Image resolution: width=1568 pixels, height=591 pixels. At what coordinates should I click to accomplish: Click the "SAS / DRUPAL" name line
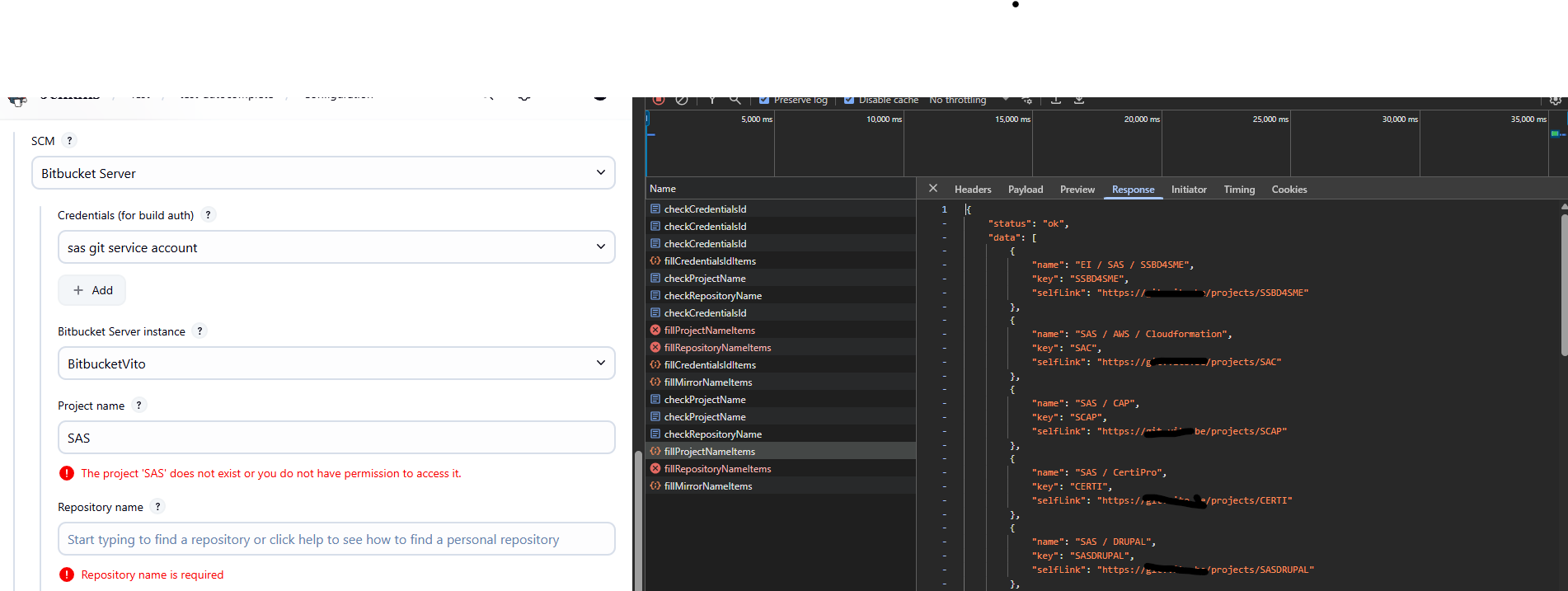1094,542
